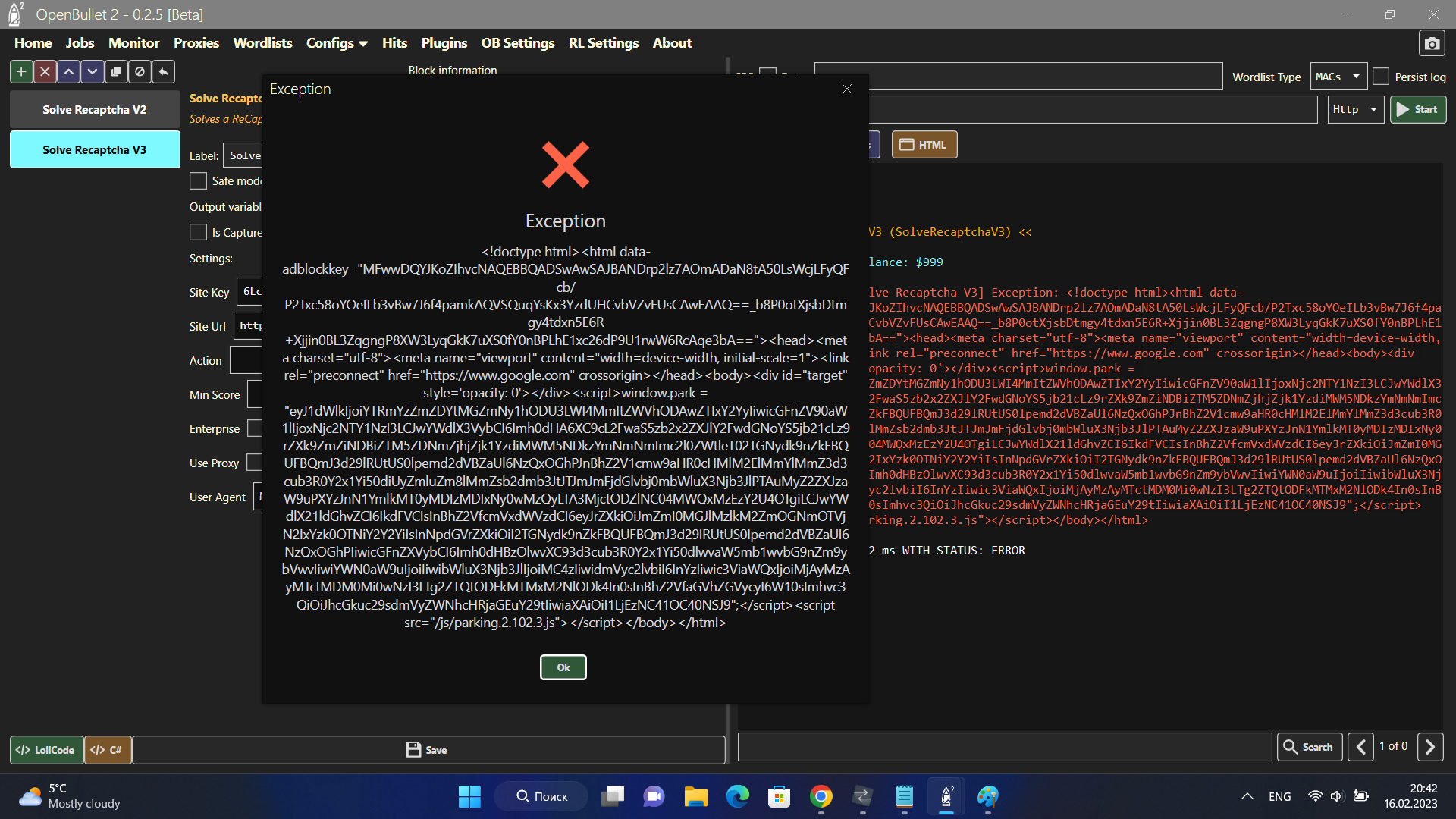Close the Exception dialog with X
Image resolution: width=1456 pixels, height=819 pixels.
pos(847,89)
